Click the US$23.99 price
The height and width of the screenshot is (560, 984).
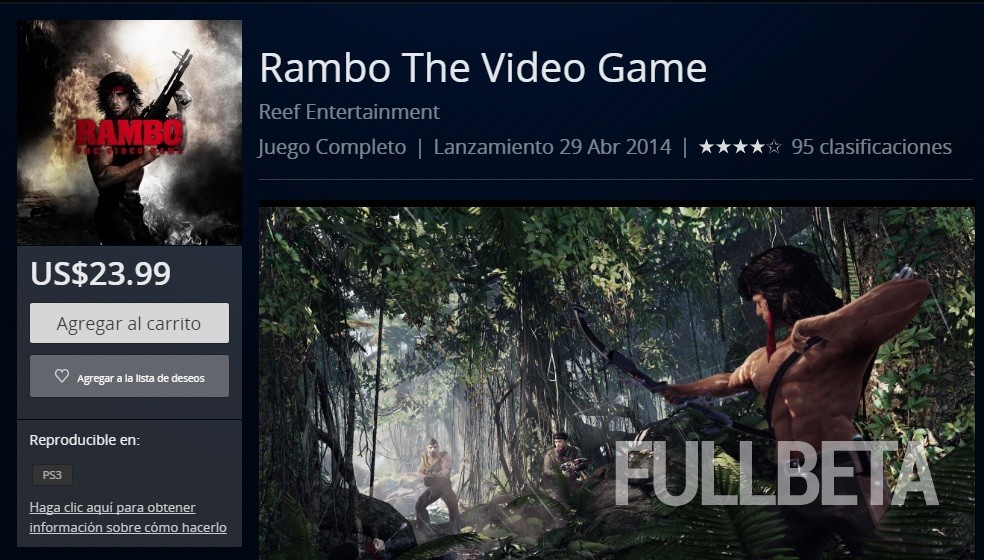click(100, 274)
